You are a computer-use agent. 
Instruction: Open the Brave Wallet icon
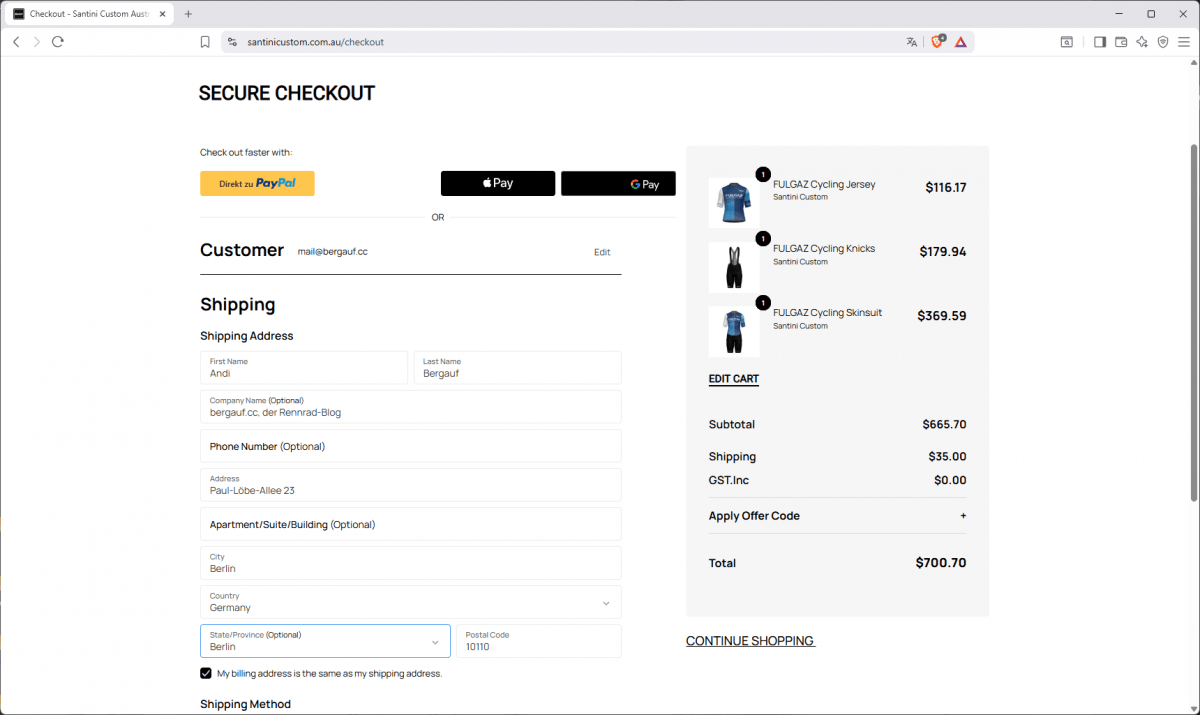(1121, 42)
